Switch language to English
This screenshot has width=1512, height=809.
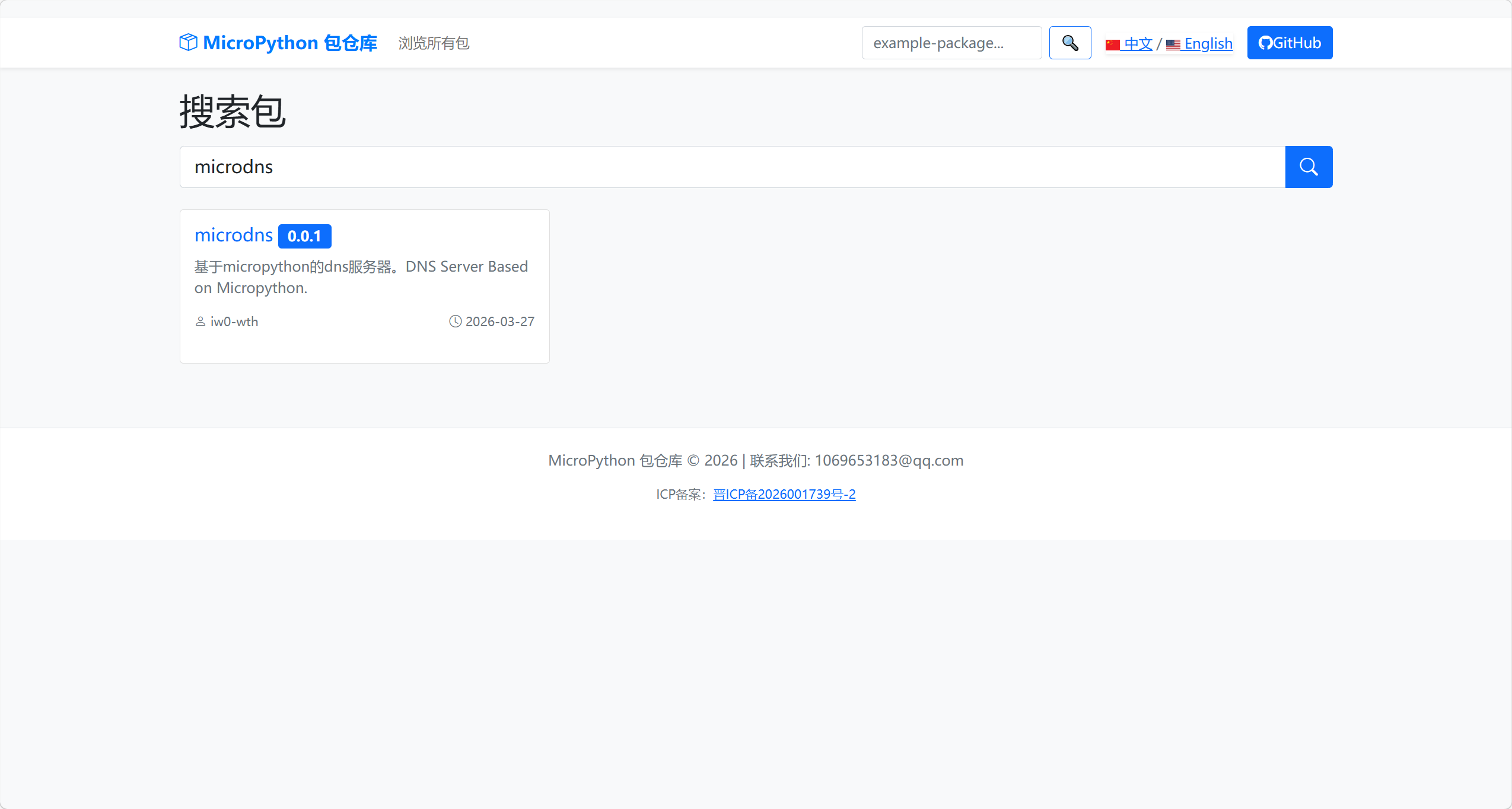click(1208, 43)
